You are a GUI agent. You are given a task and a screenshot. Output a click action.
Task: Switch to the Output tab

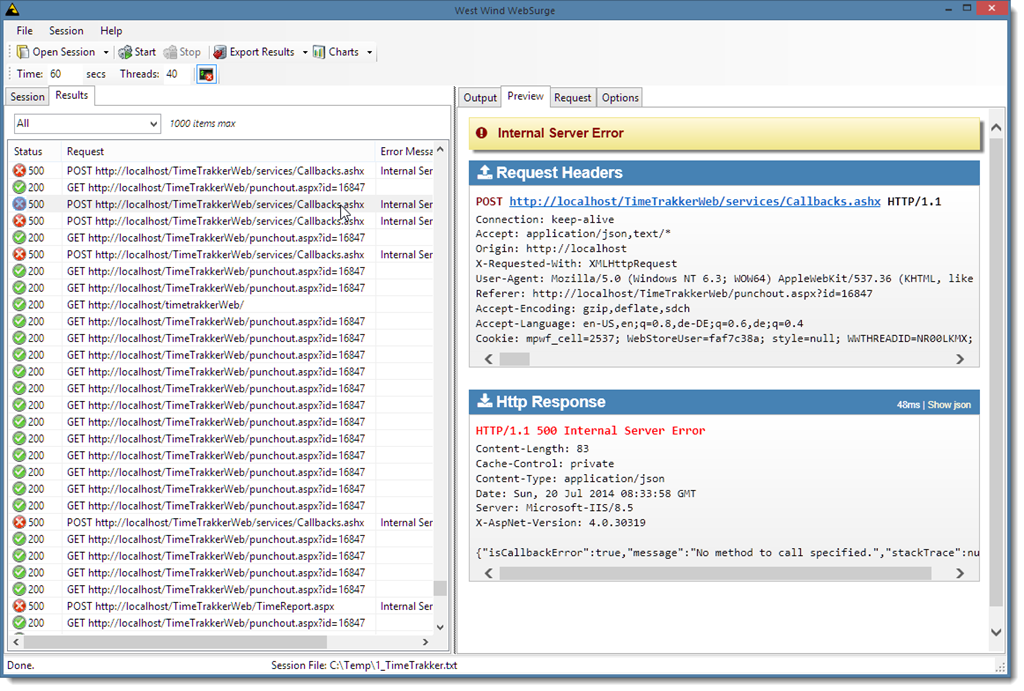480,97
